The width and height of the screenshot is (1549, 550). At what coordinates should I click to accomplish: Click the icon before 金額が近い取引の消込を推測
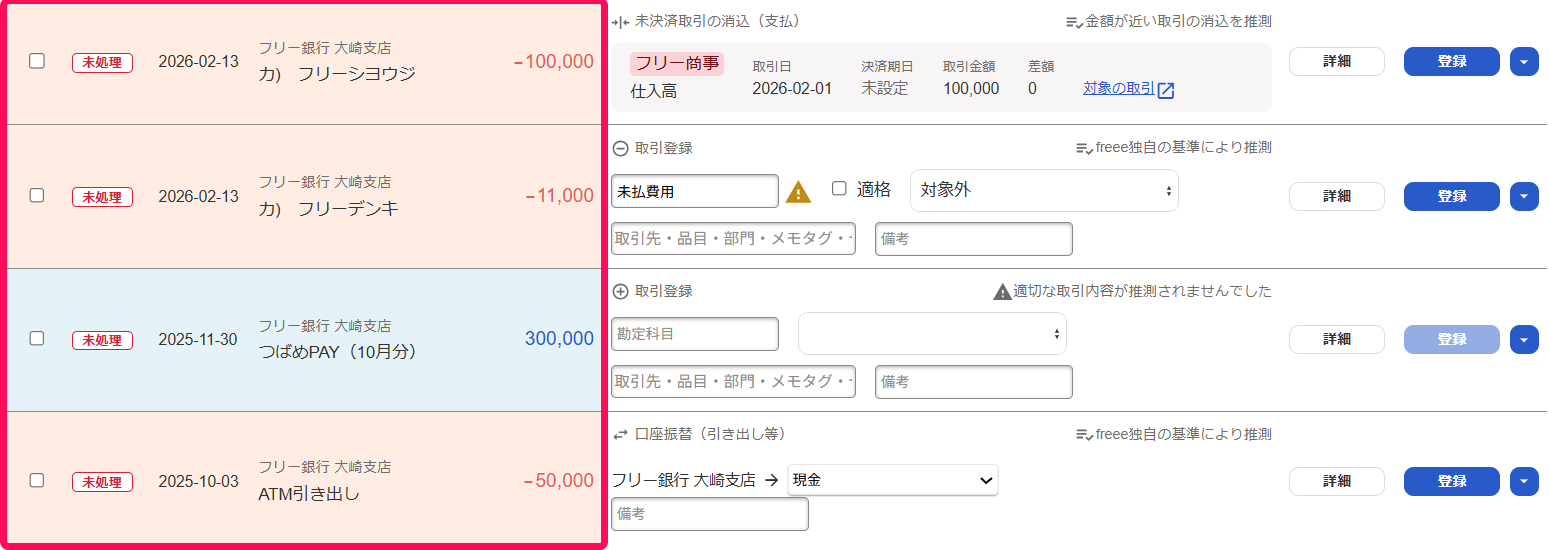(1075, 21)
